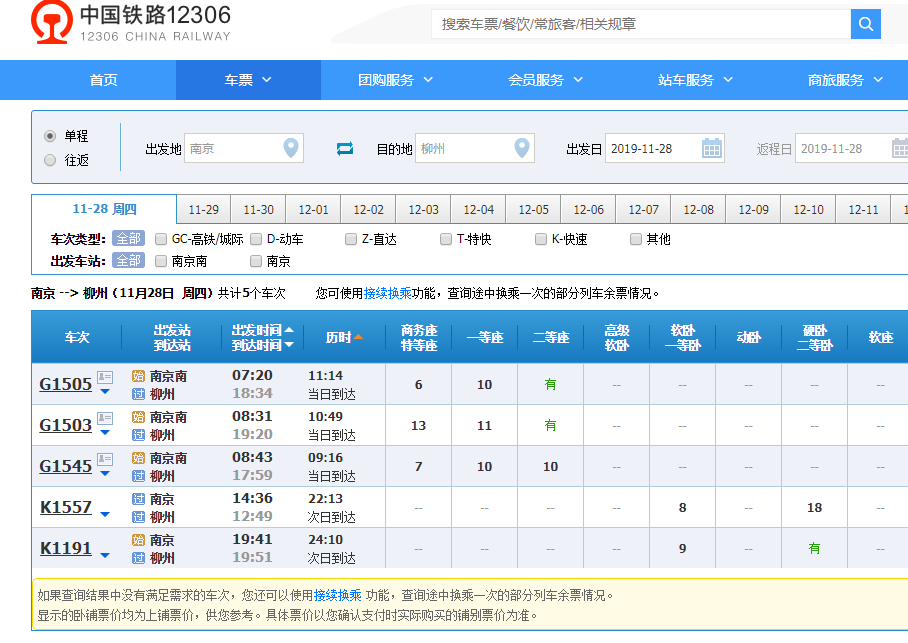Click the 出发日 date field

[x=665, y=148]
